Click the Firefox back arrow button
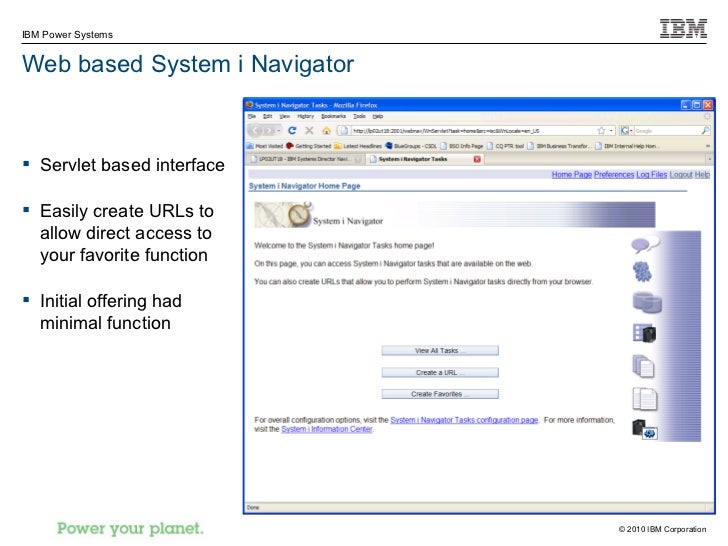This screenshot has height=546, width=728. coord(256,130)
